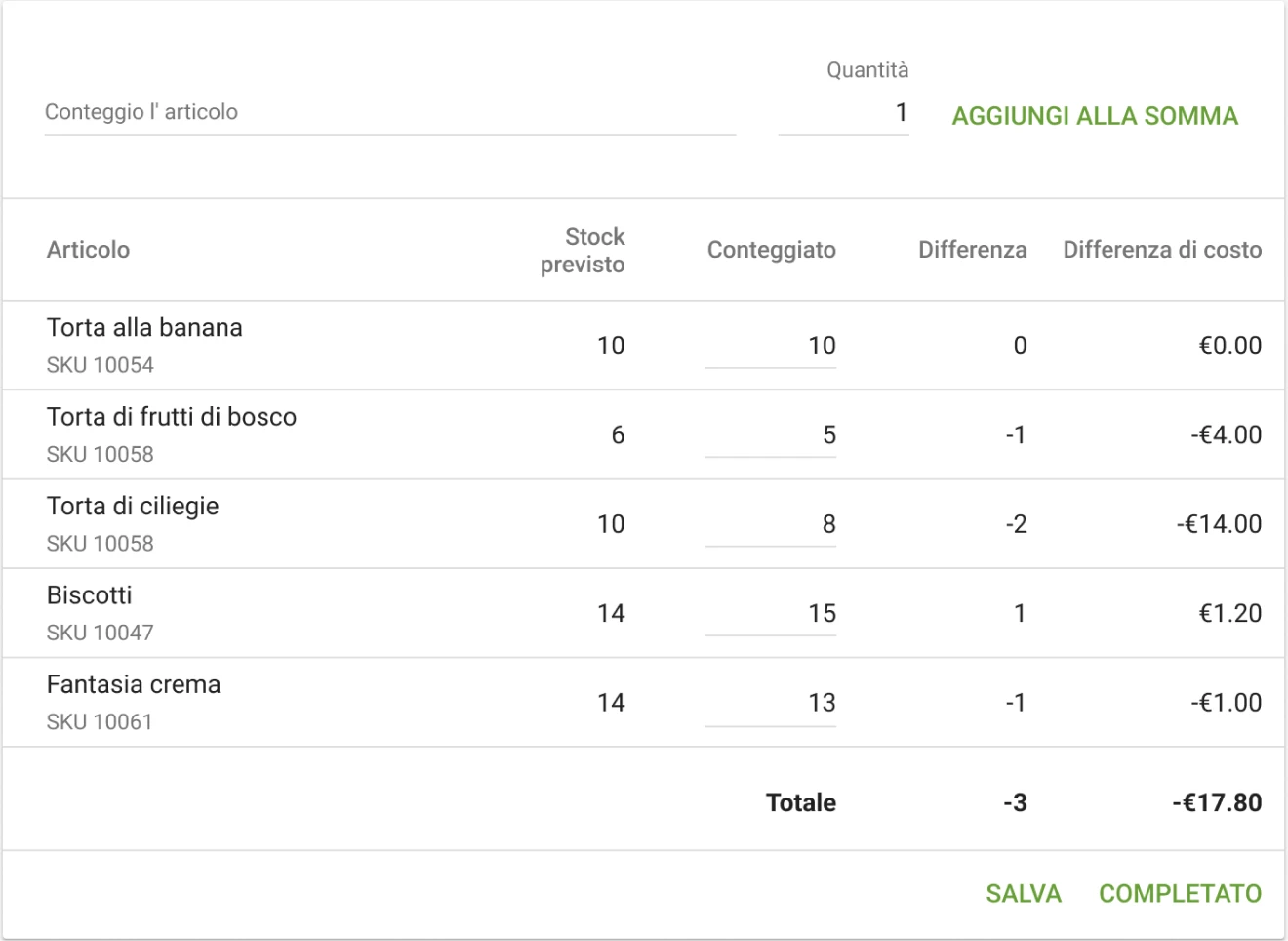Screen dimensions: 1288x941
Task: Edit counted value for Torta alla banana
Action: point(771,346)
